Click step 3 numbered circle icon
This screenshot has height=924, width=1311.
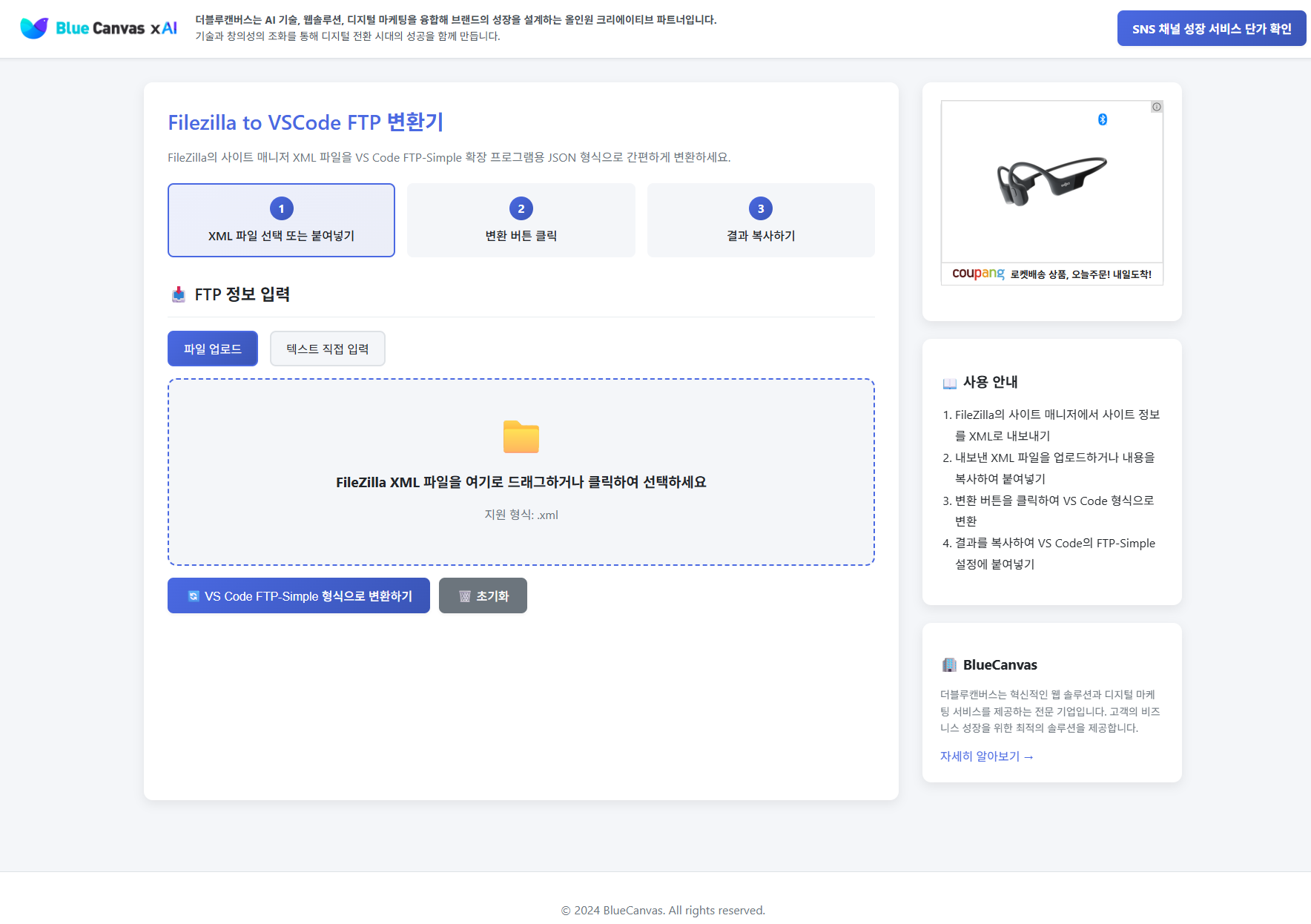pos(760,208)
